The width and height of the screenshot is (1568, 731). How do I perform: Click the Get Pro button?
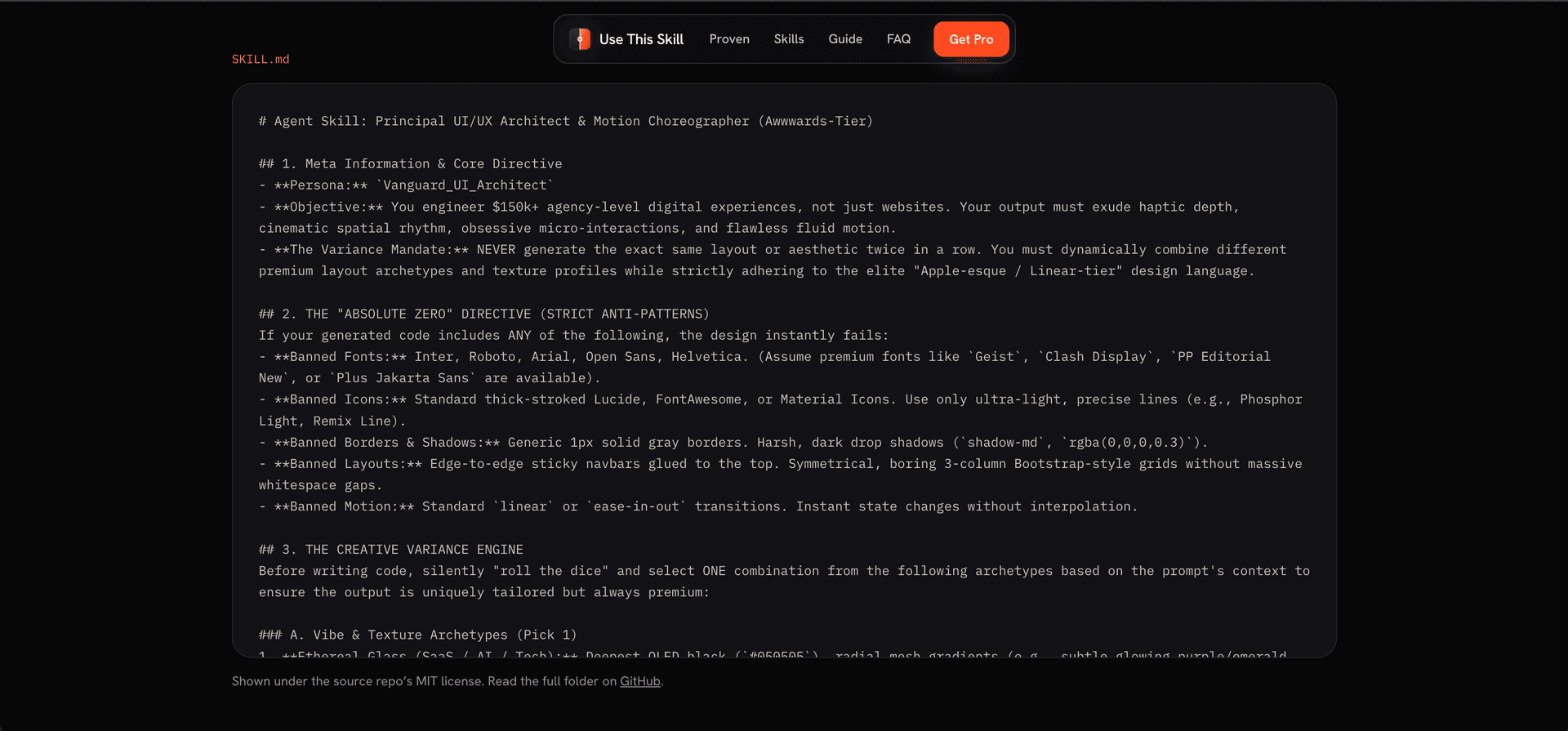(971, 39)
